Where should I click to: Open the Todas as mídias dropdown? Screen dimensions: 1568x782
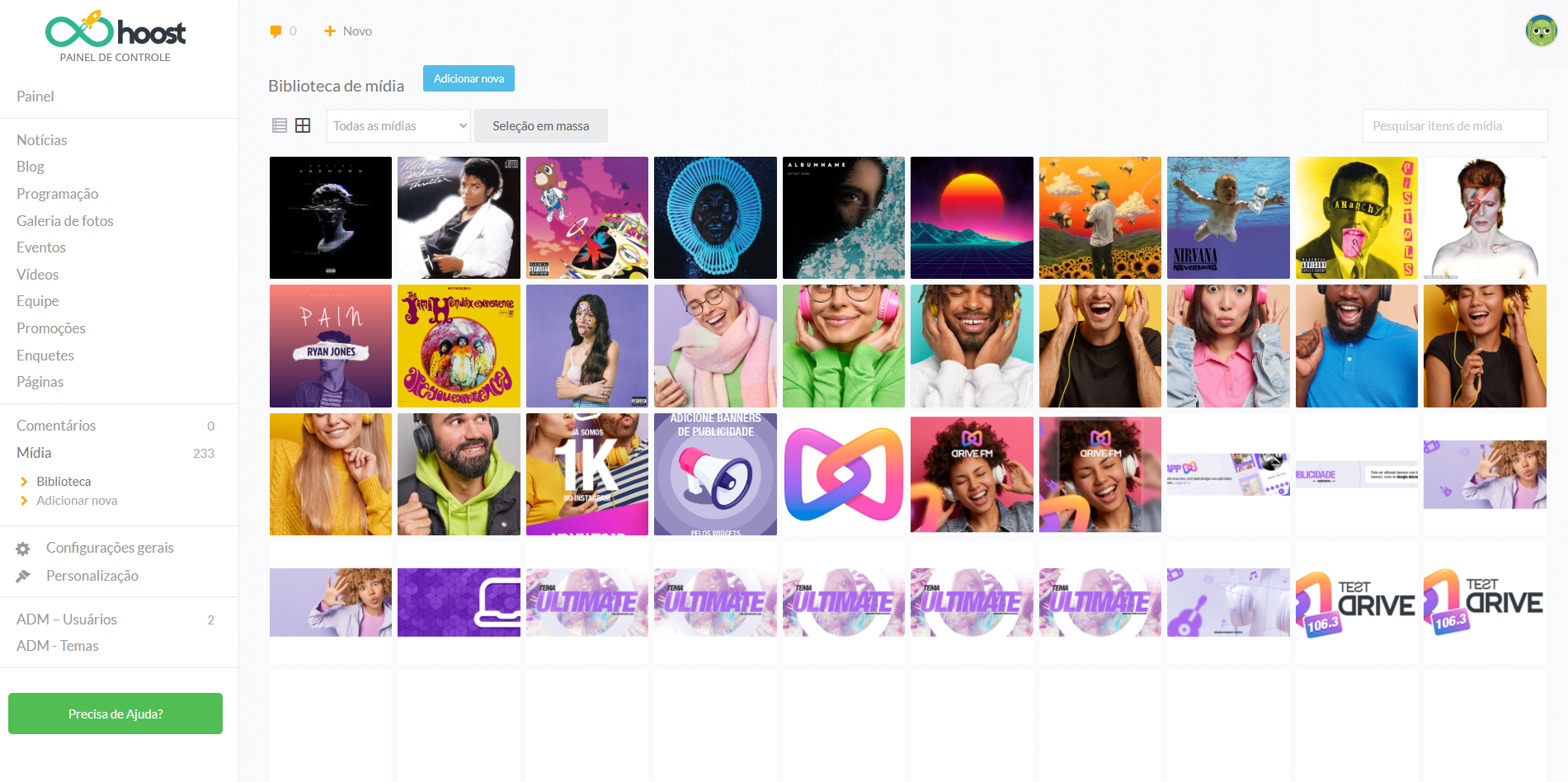398,125
